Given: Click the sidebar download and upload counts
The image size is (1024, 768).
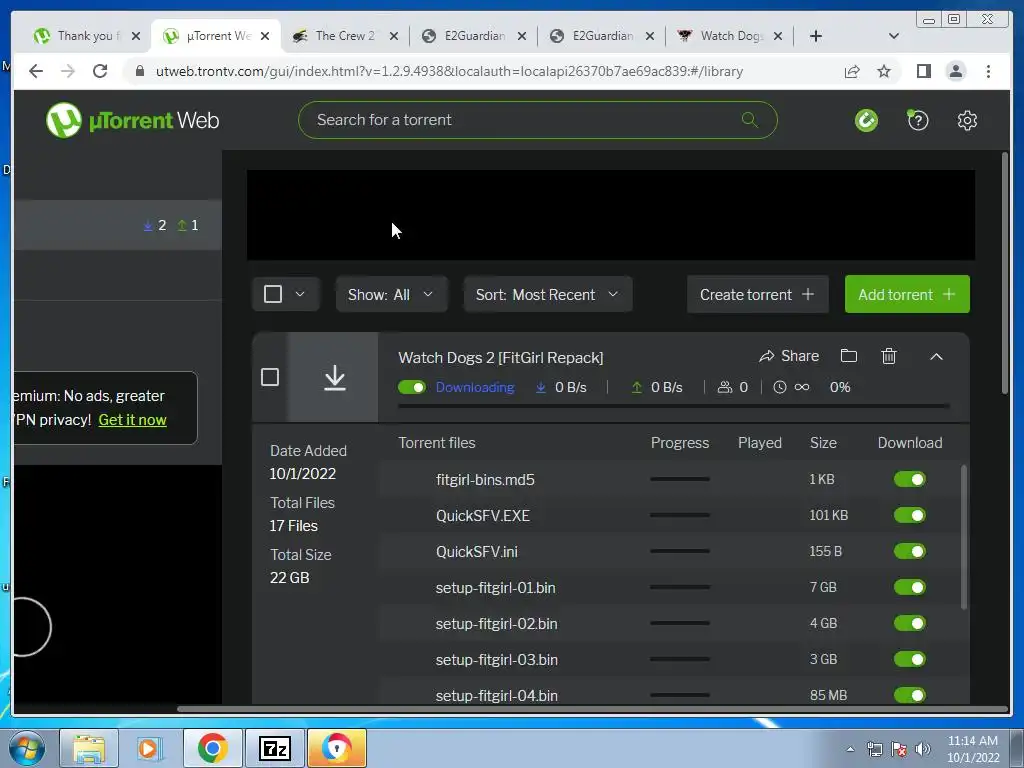Looking at the screenshot, I should [171, 225].
